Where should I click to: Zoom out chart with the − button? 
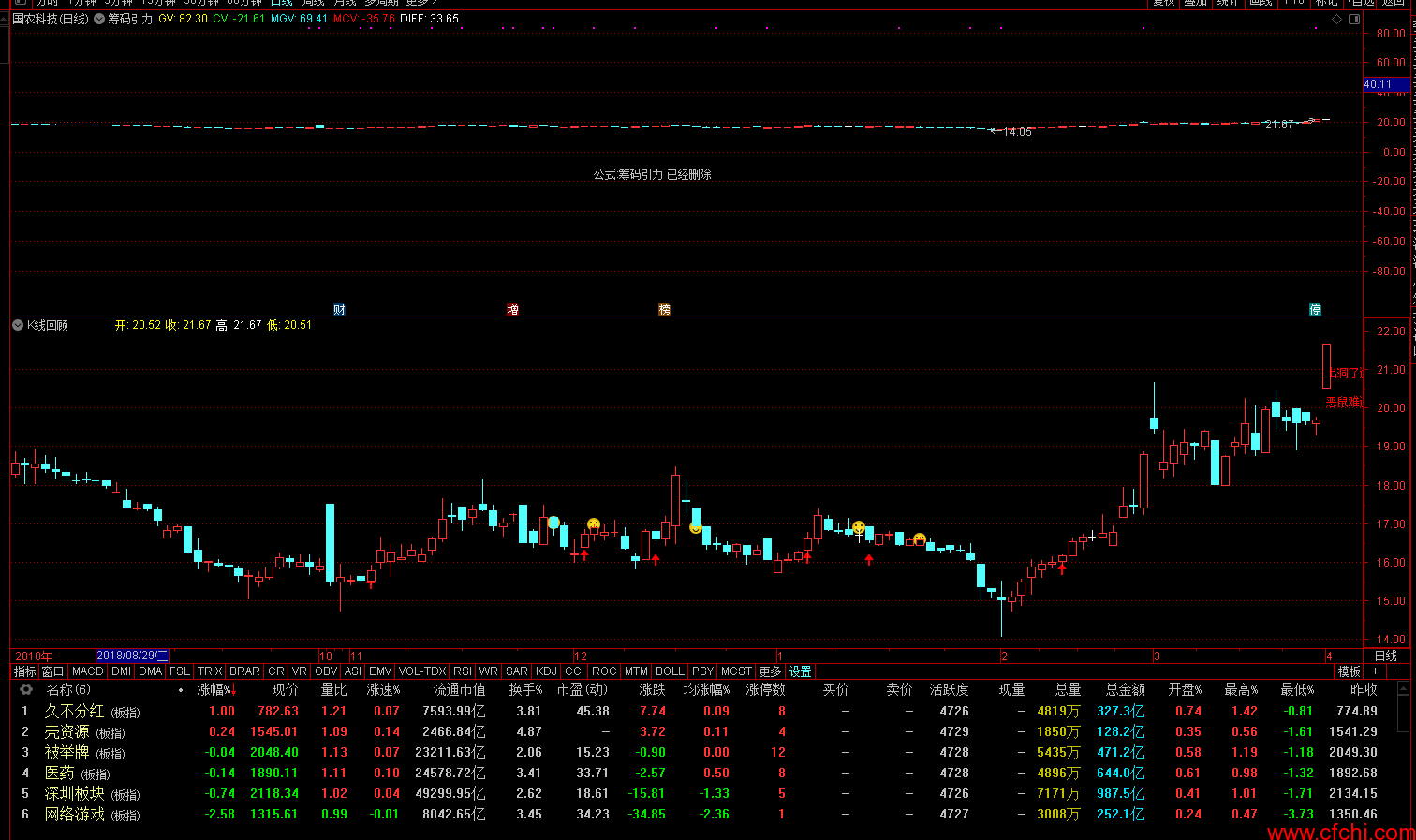(1398, 671)
